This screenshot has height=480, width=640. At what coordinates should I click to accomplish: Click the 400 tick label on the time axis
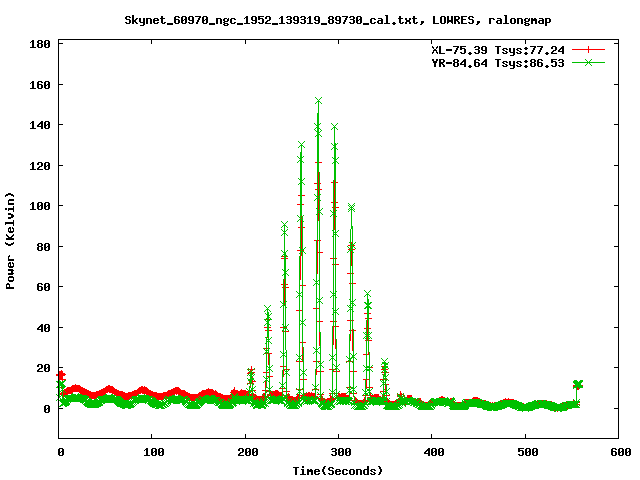coord(432,453)
